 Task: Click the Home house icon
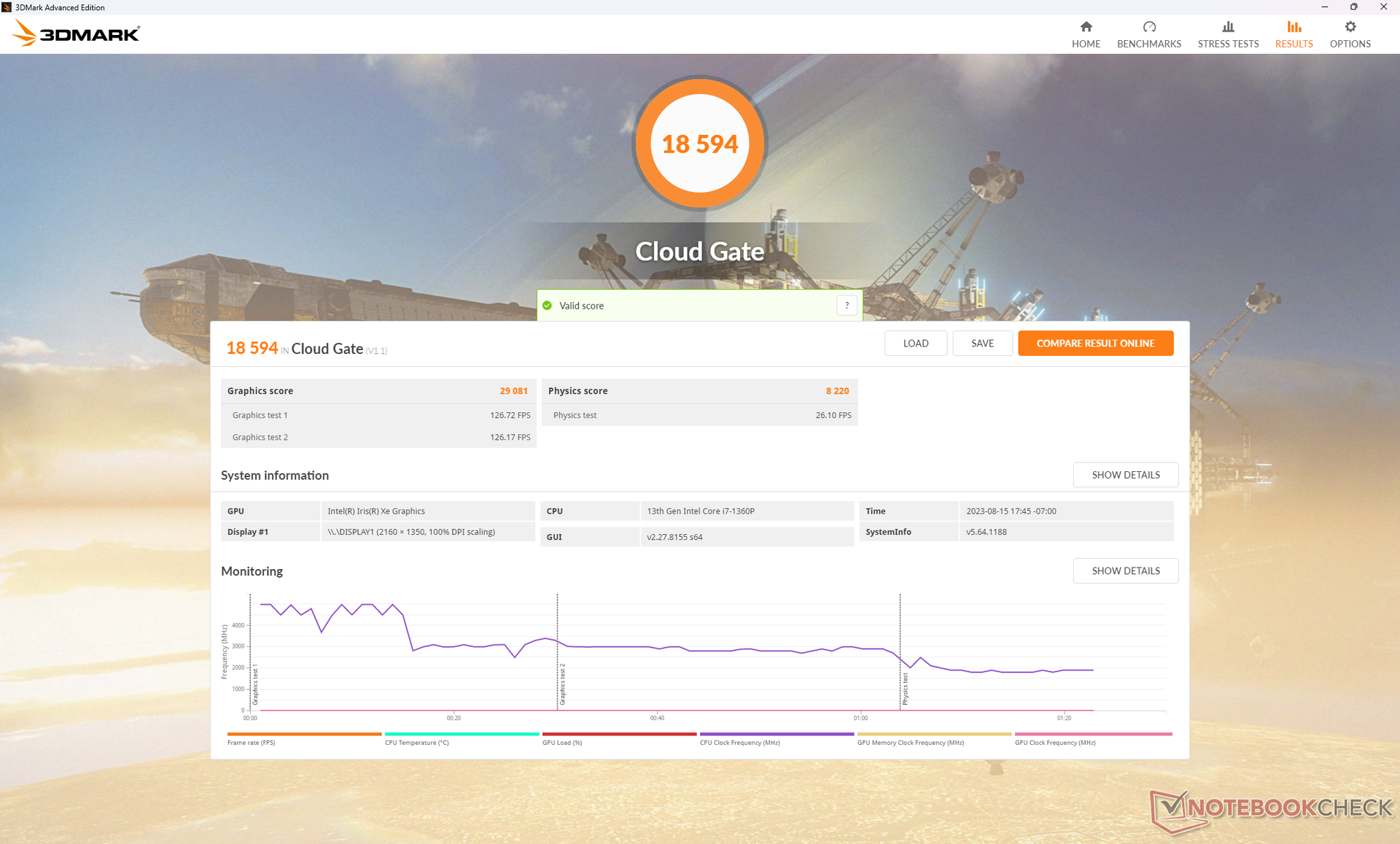pos(1086,27)
